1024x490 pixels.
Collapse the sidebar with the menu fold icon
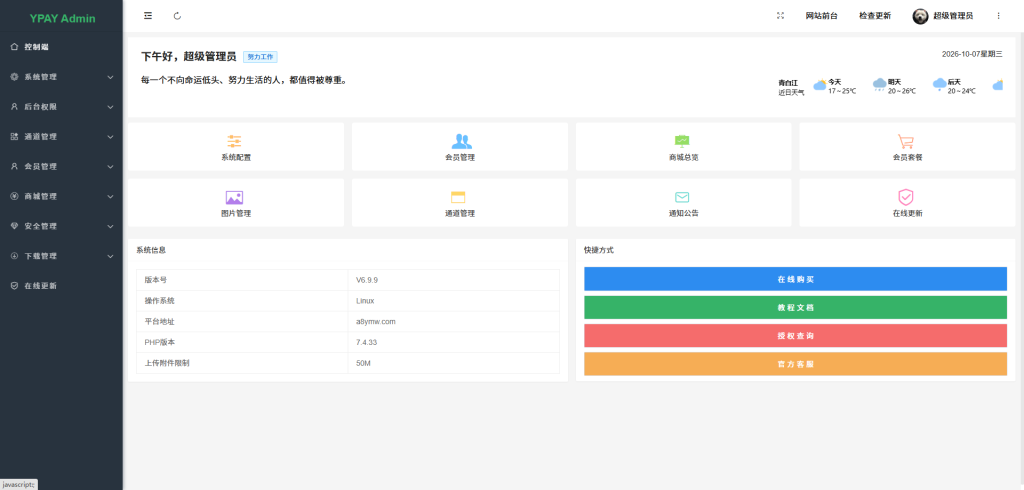148,16
